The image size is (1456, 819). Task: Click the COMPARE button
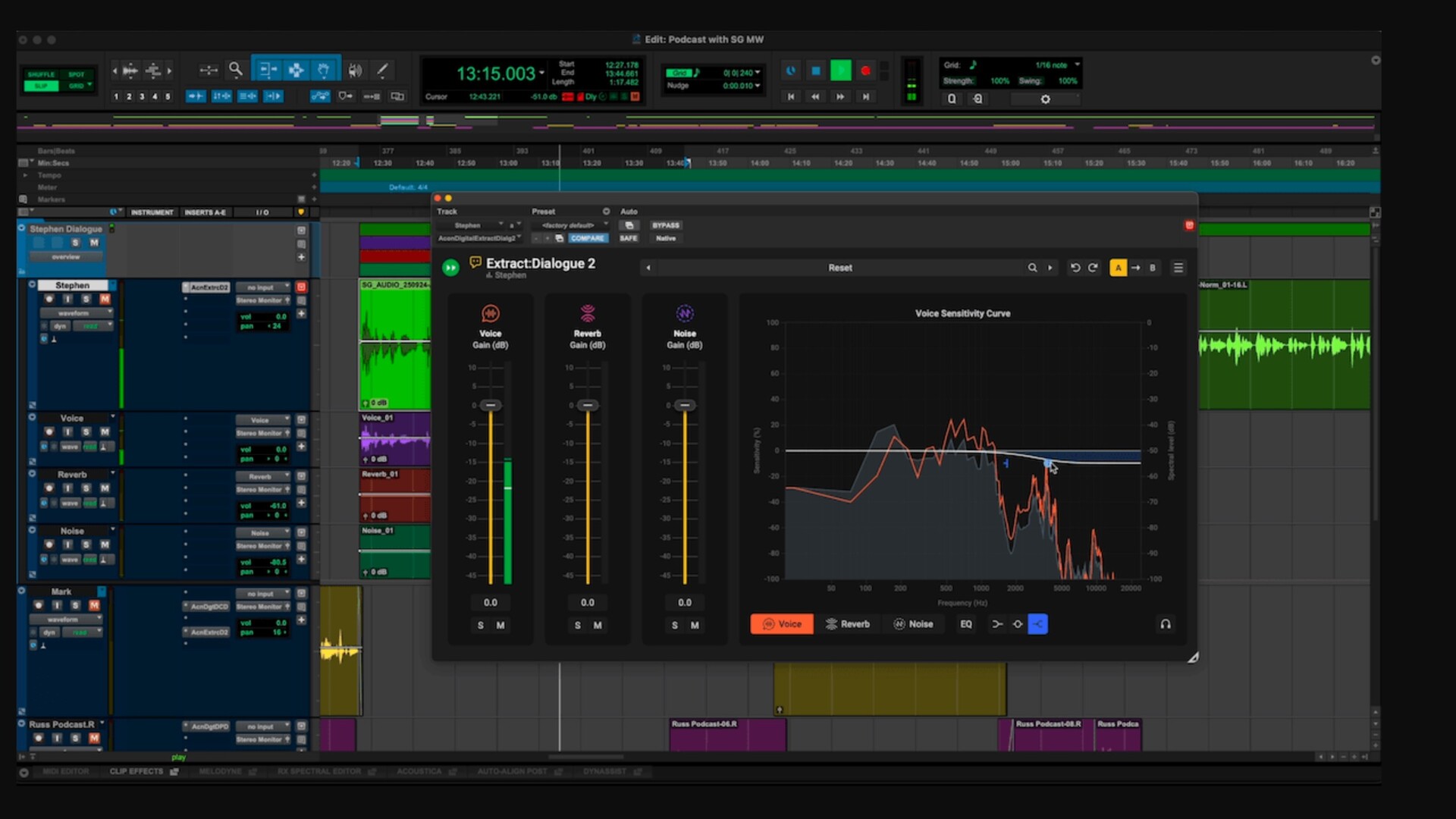click(x=588, y=238)
